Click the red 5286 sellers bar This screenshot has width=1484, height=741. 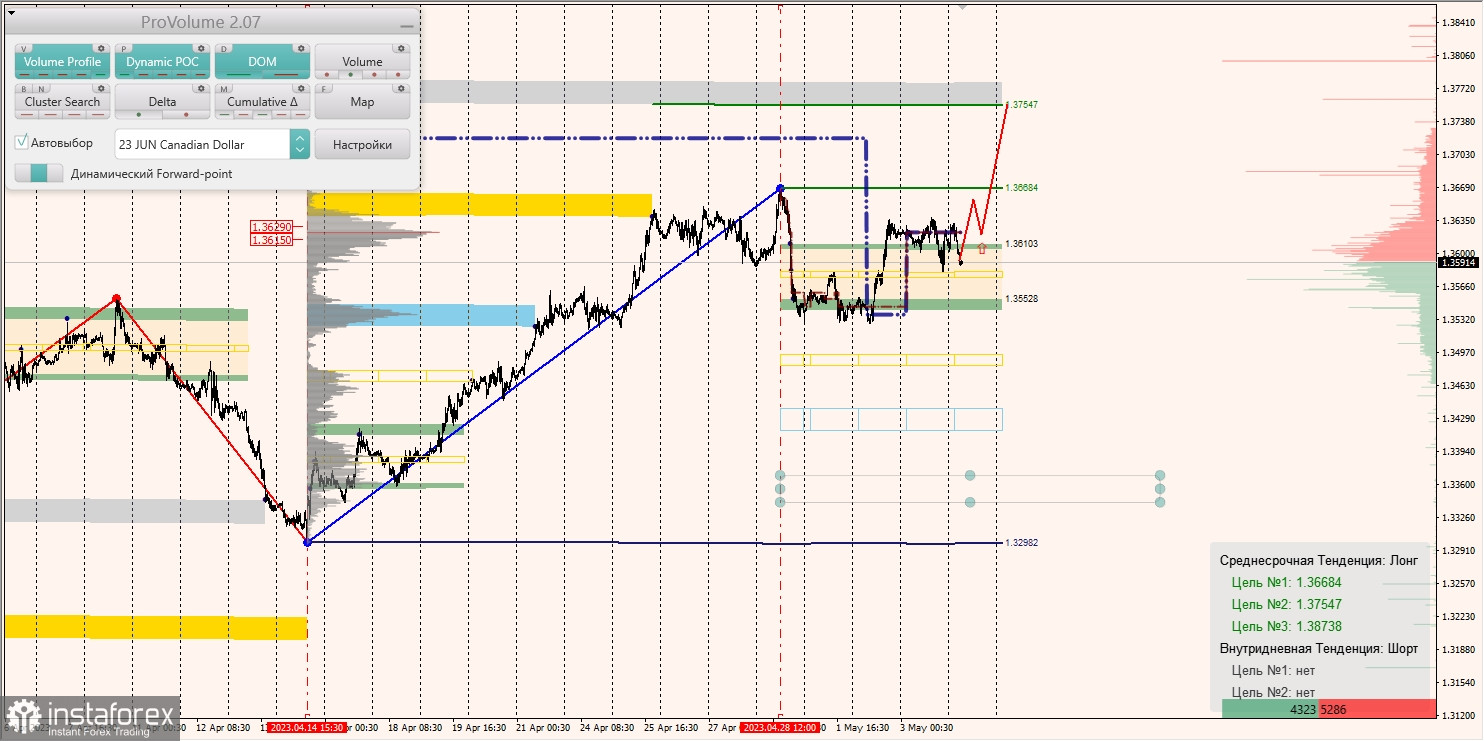(x=1377, y=708)
